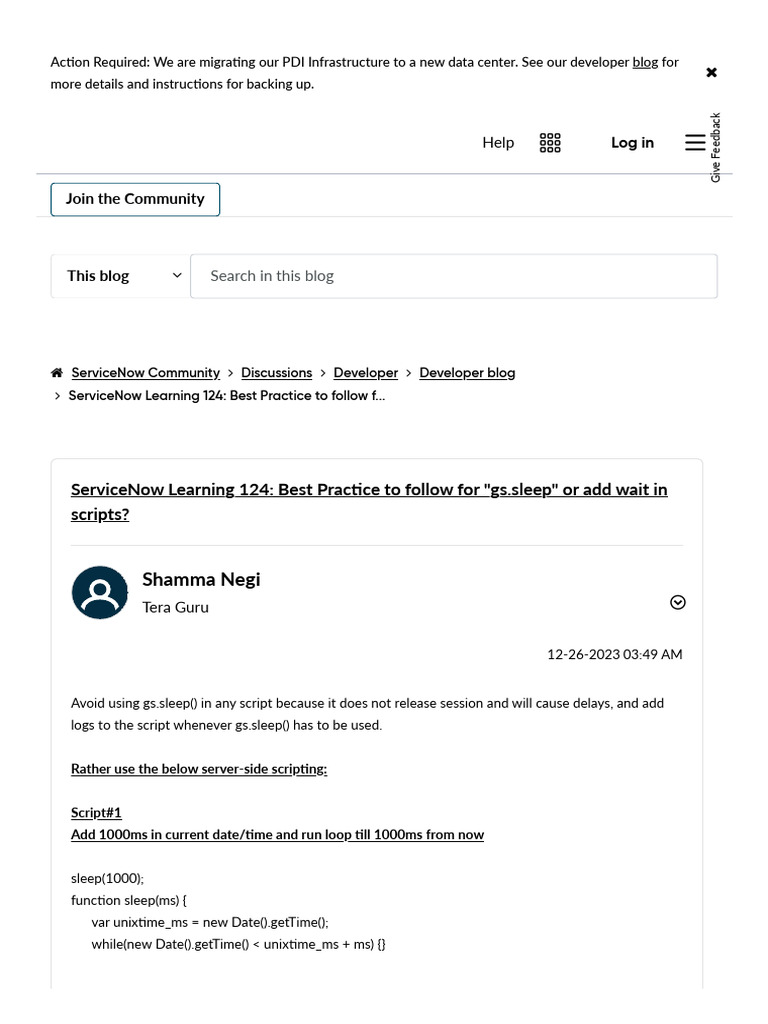This screenshot has width=768, height=1024.
Task: Open the Give Feedback side tab
Action: click(716, 148)
